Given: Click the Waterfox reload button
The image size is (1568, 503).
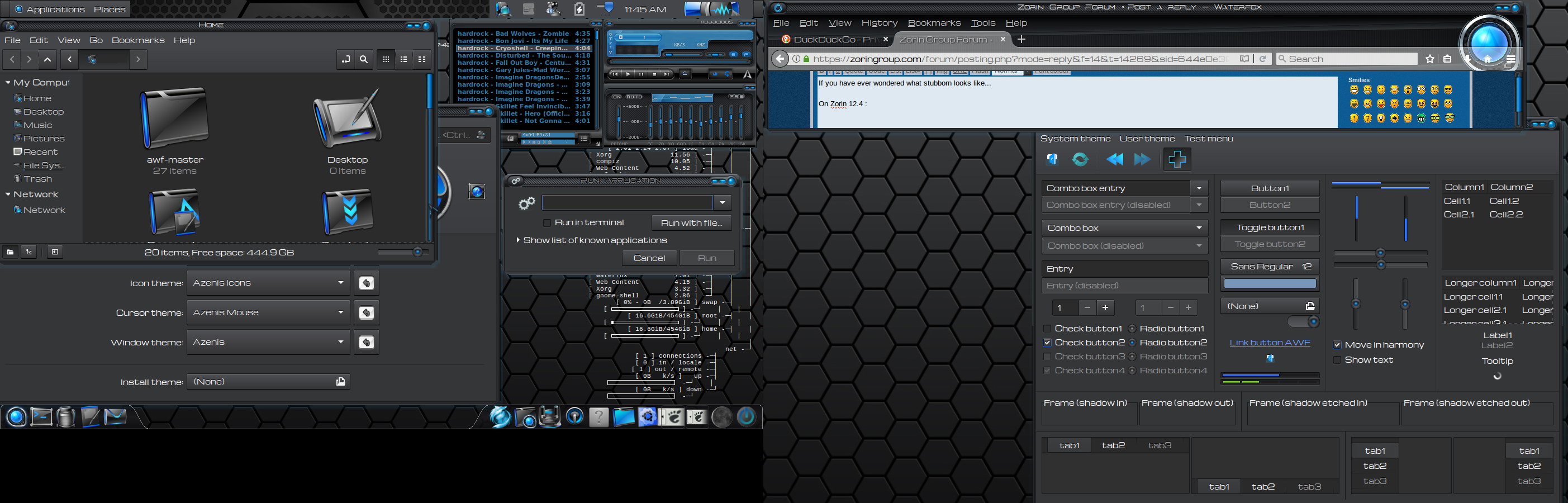Looking at the screenshot, I should pyautogui.click(x=1262, y=59).
